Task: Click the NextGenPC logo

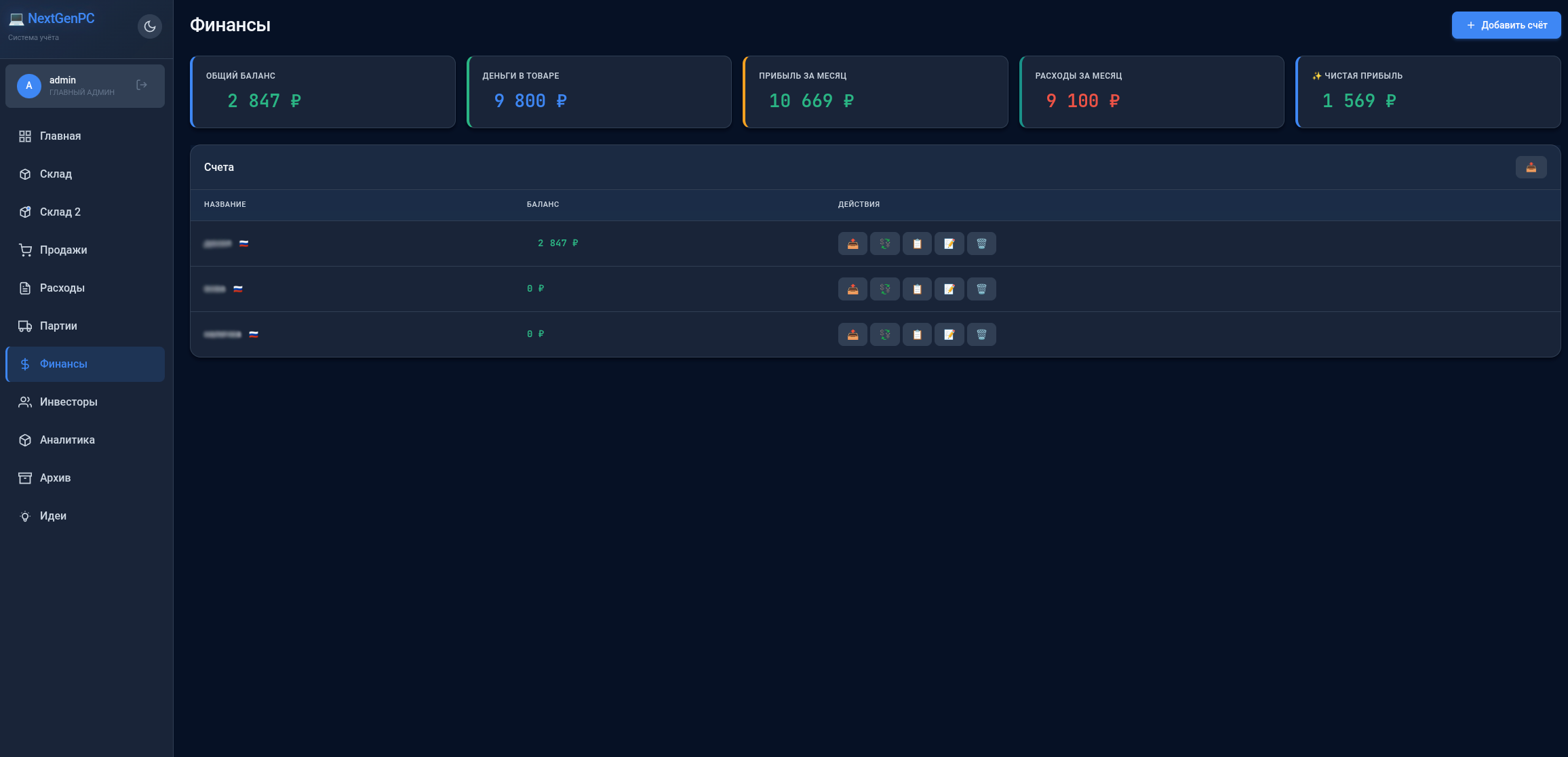Action: [52, 18]
